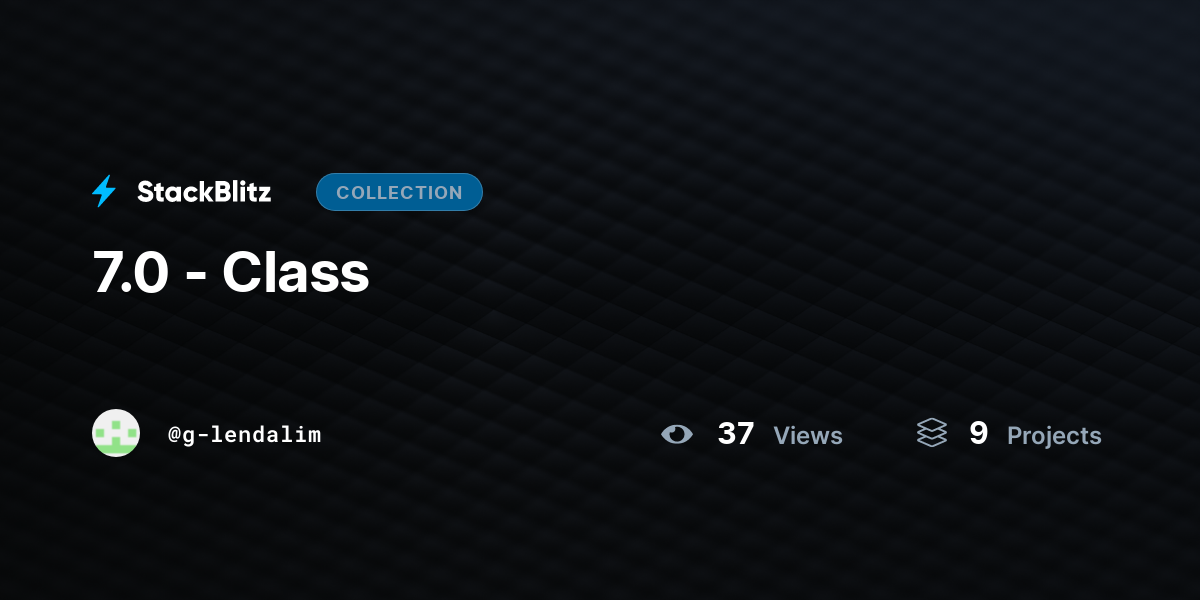This screenshot has height=600, width=1200.
Task: Click the number 7.0 in the title
Action: (131, 273)
